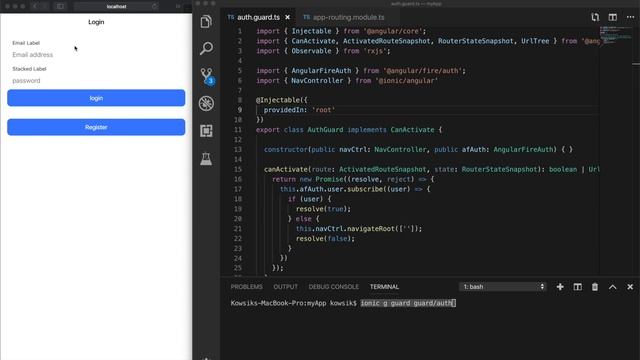
Task: Click 'AngularFireAuth' import on line 5
Action: tap(321, 71)
